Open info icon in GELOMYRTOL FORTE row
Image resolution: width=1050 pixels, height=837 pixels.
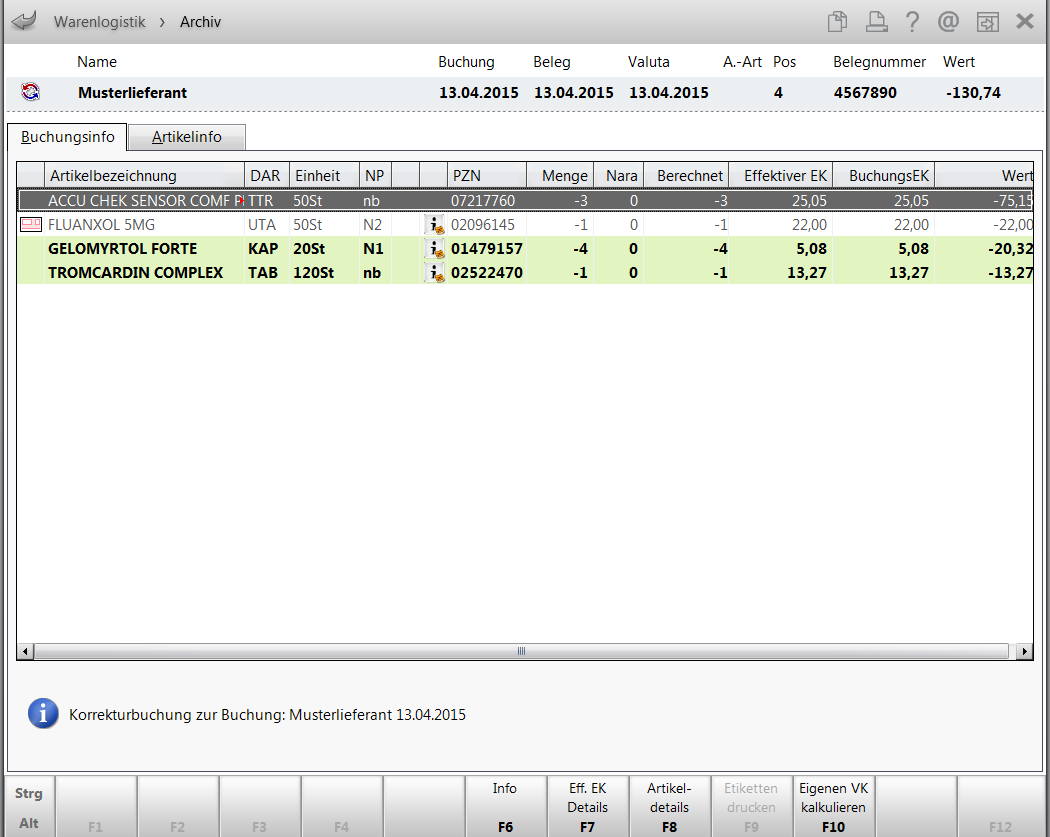[435, 248]
